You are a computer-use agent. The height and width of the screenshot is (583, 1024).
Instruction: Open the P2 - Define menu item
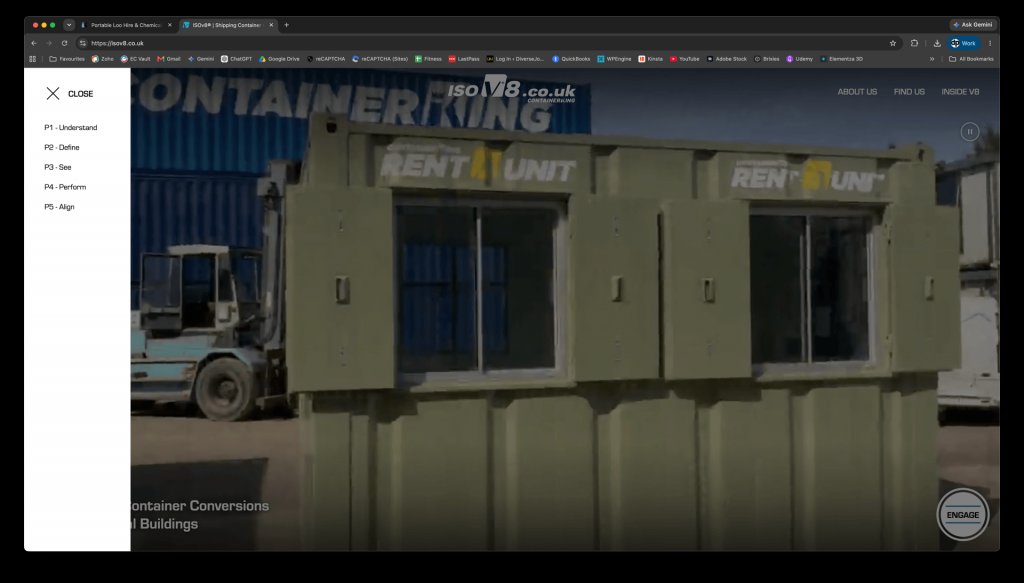(62, 148)
